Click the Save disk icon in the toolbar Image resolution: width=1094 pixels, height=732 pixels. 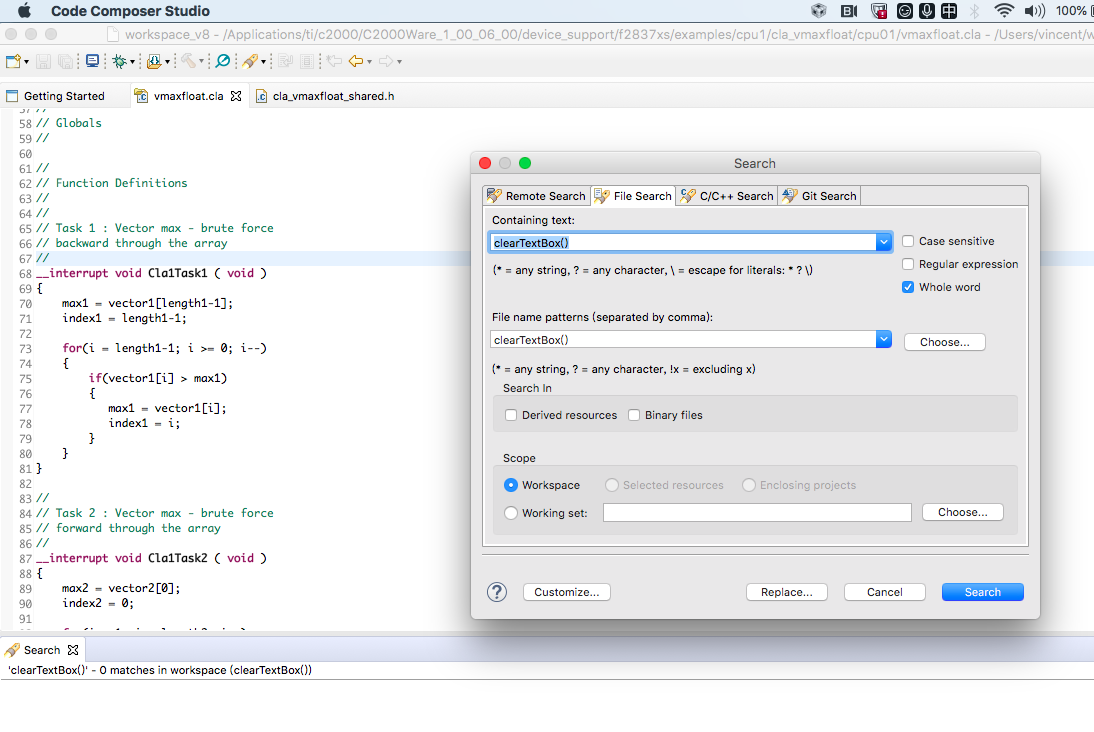(43, 61)
